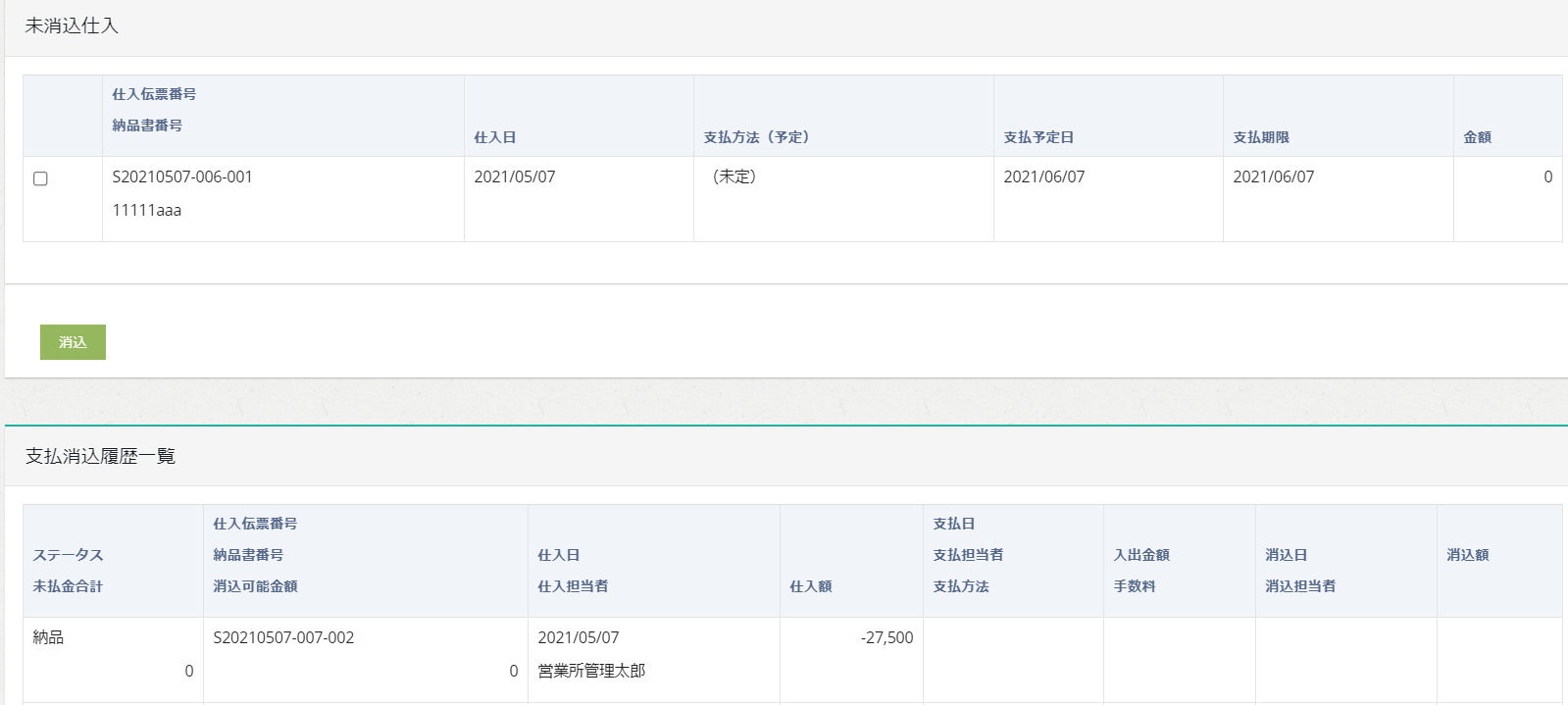Click the 支払期限 column header
Screen dimensions: 1568x705
pos(1261,137)
